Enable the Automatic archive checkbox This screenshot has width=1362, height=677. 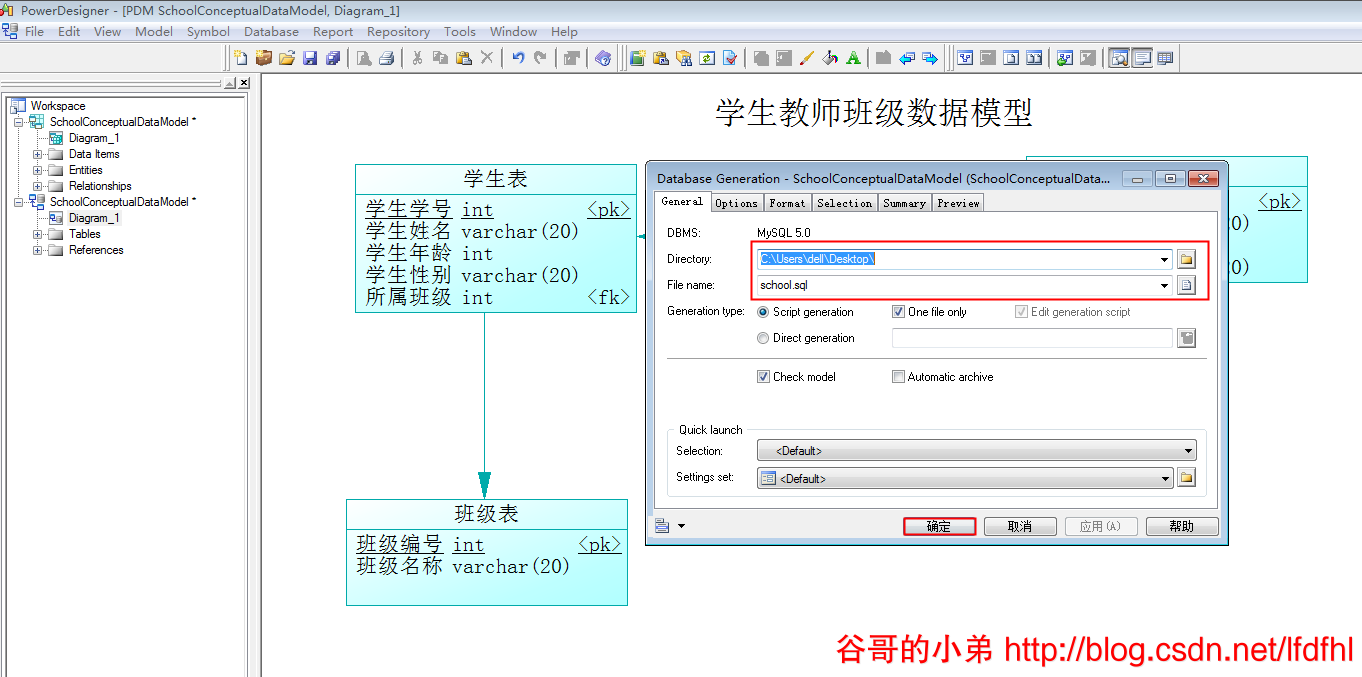898,376
